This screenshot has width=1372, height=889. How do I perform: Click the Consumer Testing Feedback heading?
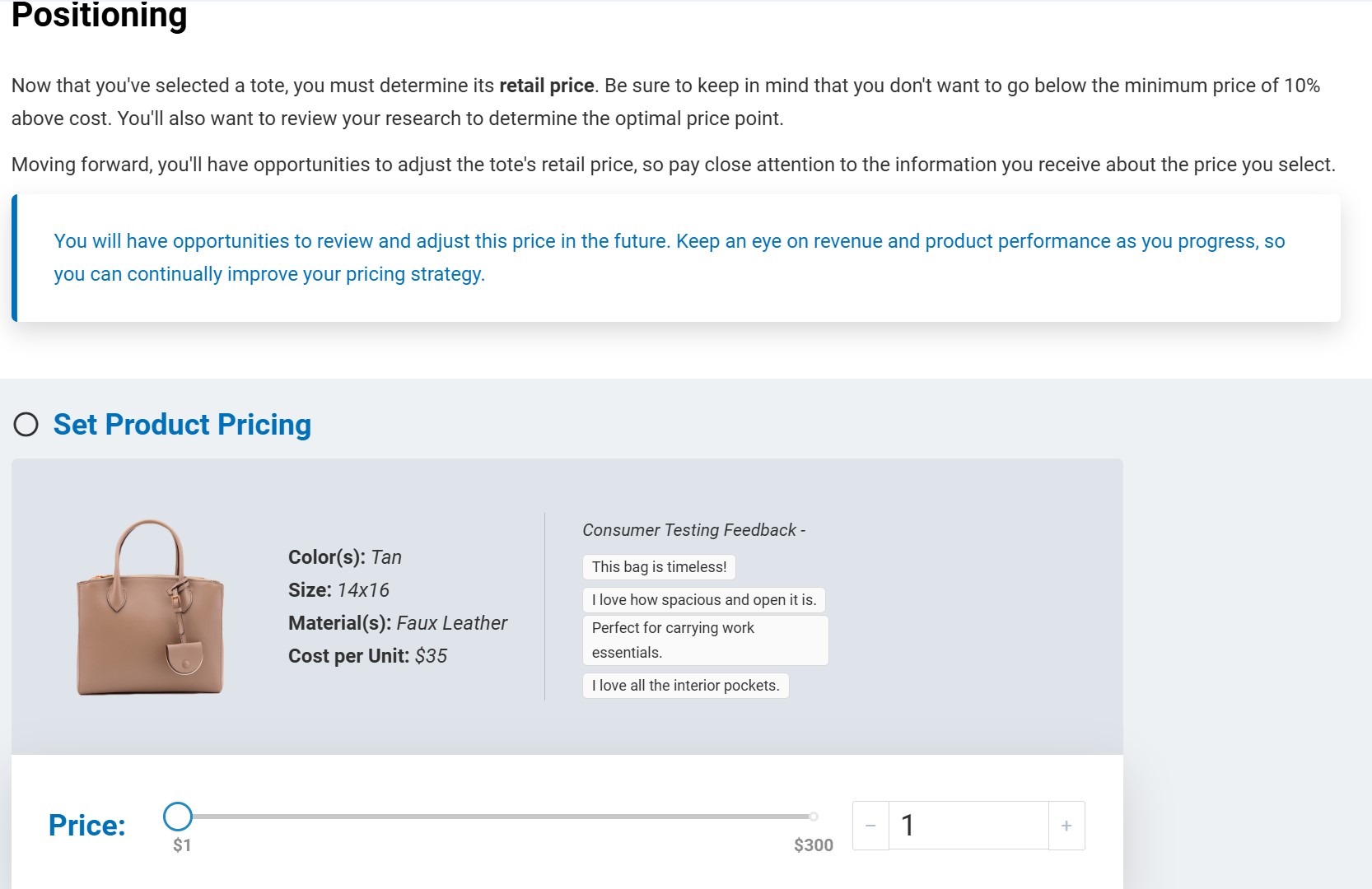pos(693,529)
